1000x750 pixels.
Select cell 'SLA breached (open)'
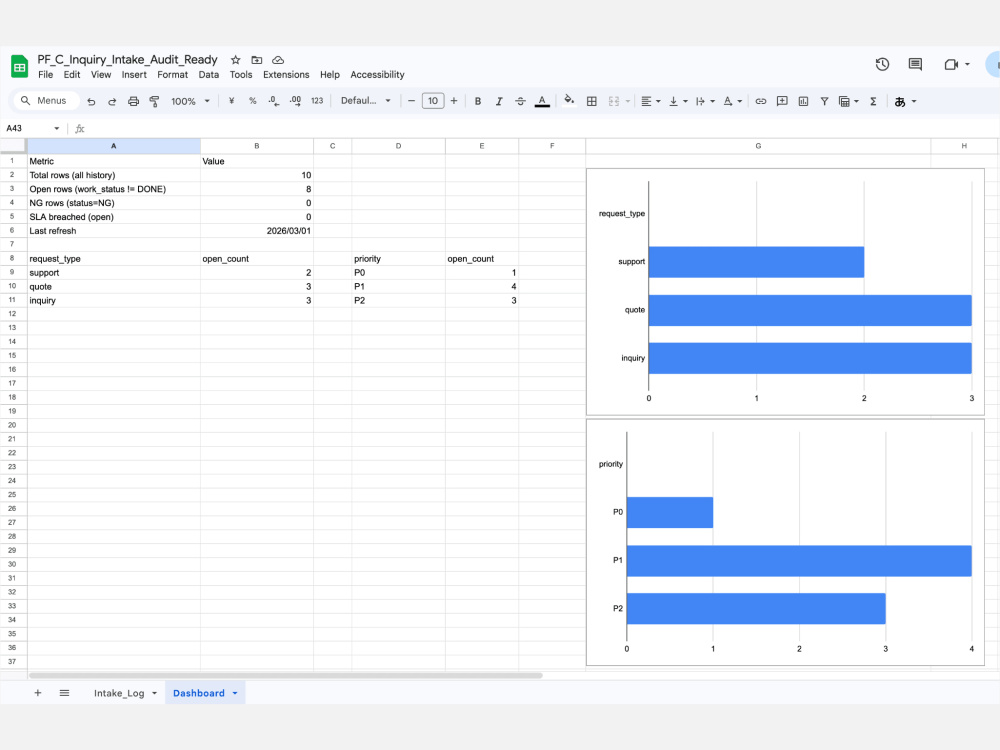(114, 217)
